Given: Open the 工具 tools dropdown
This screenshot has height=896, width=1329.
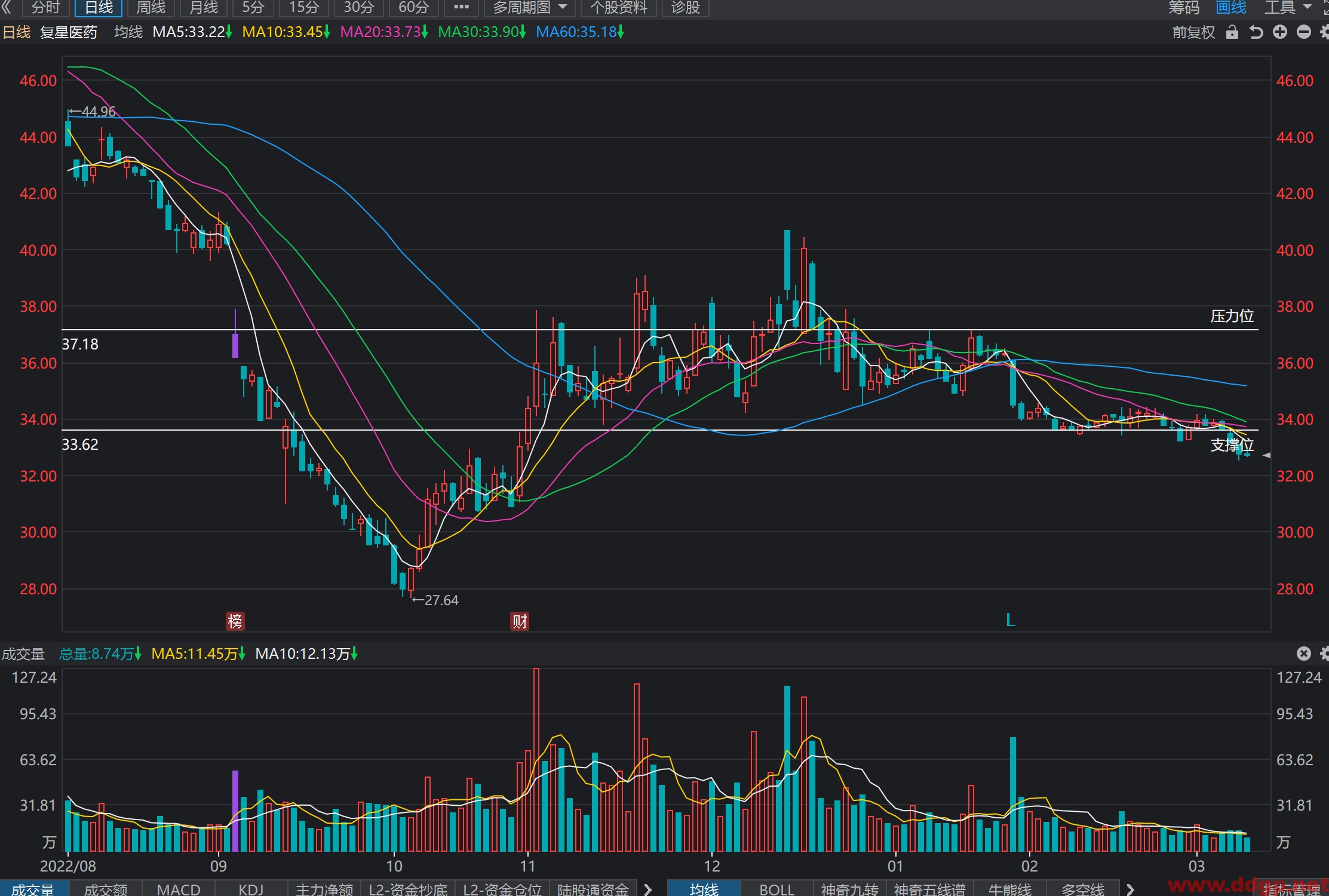Looking at the screenshot, I should tap(1287, 7).
